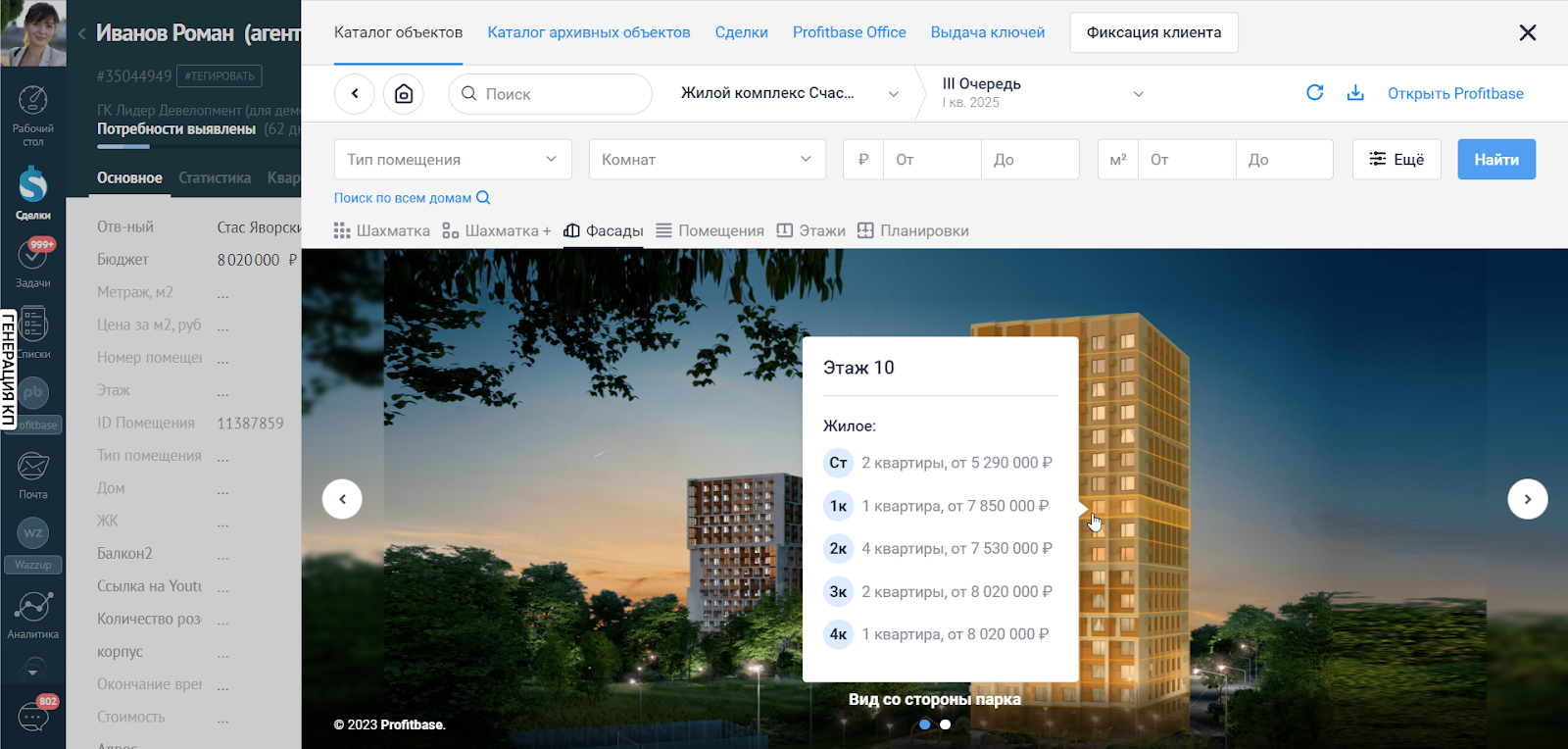Open Ещё additional filters

(1396, 159)
